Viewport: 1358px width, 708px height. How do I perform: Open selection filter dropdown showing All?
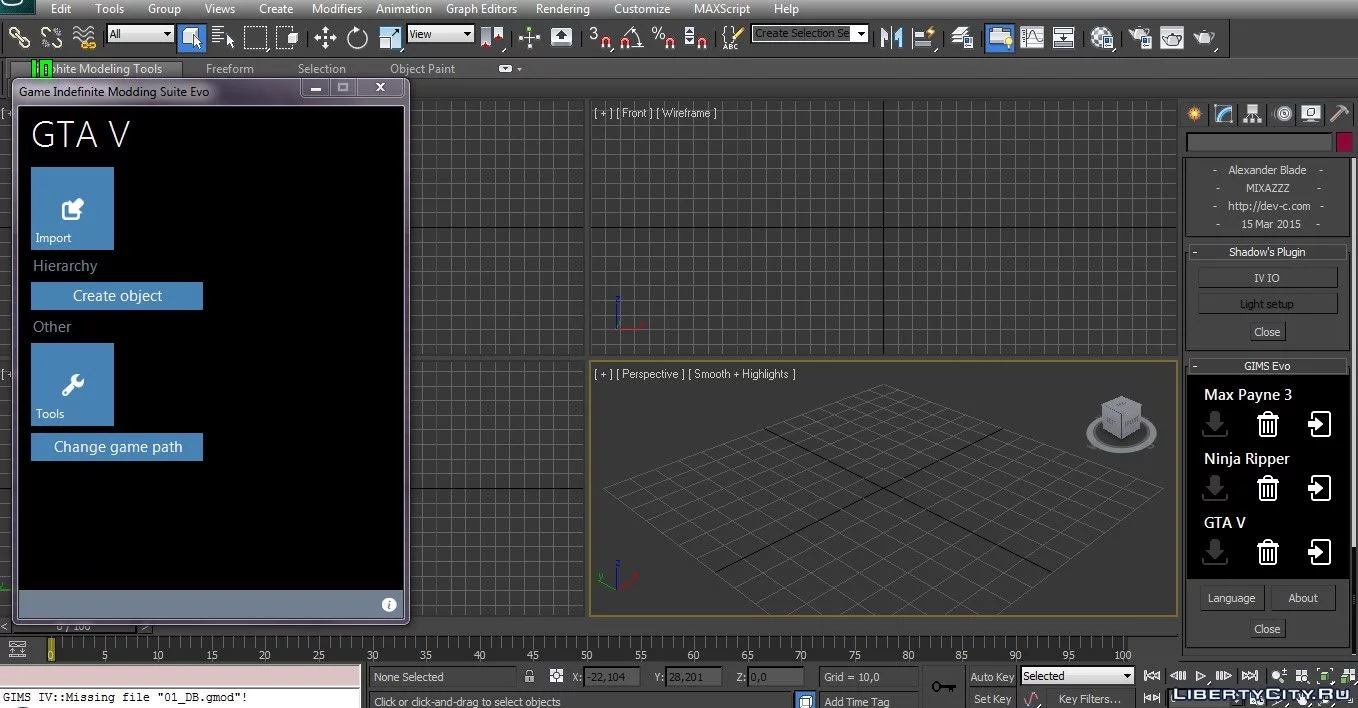click(x=140, y=34)
